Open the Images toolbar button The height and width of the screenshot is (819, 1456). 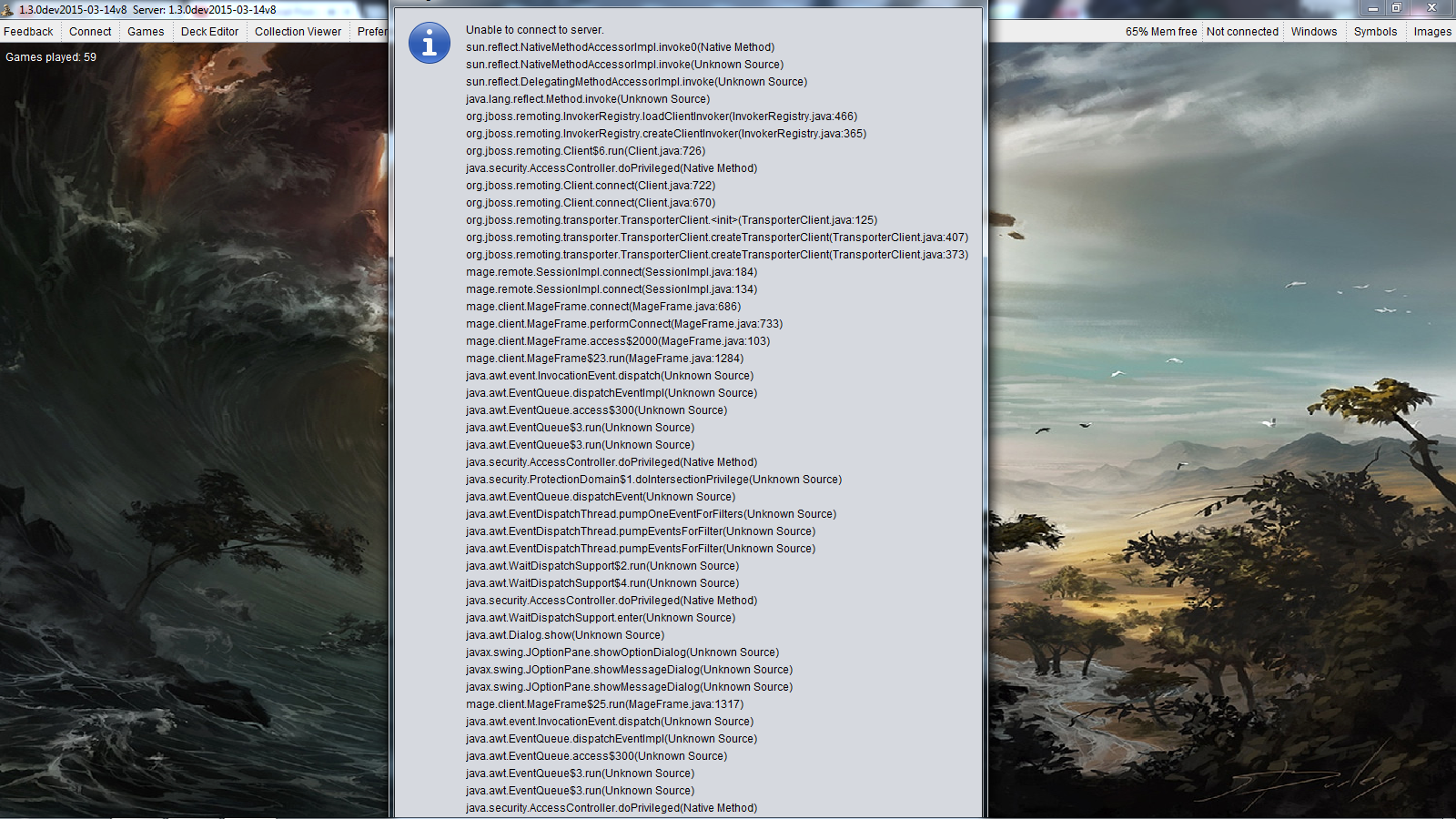tap(1432, 31)
